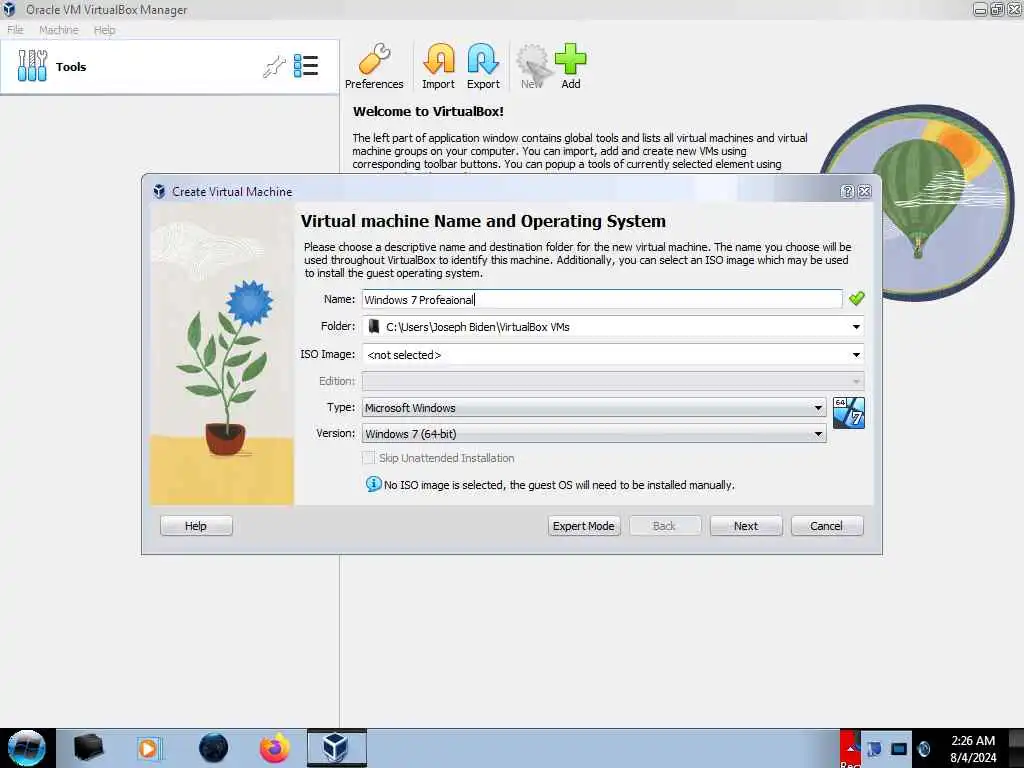Viewport: 1024px width, 768px height.
Task: Select the Tools item in sidebar
Action: [x=169, y=67]
